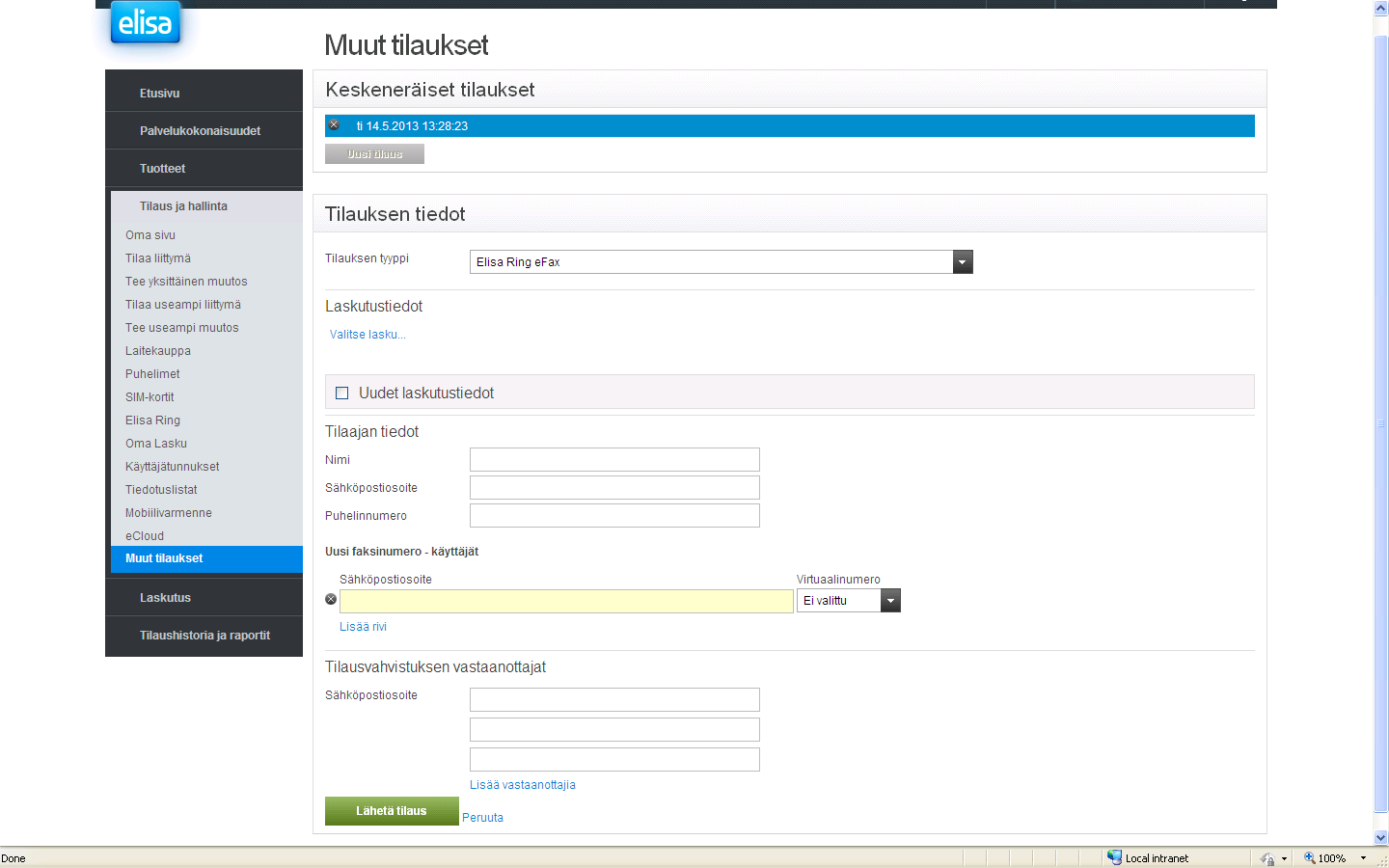This screenshot has height=868, width=1389.
Task: Open Mobiilivarmenne link
Action: [169, 513]
